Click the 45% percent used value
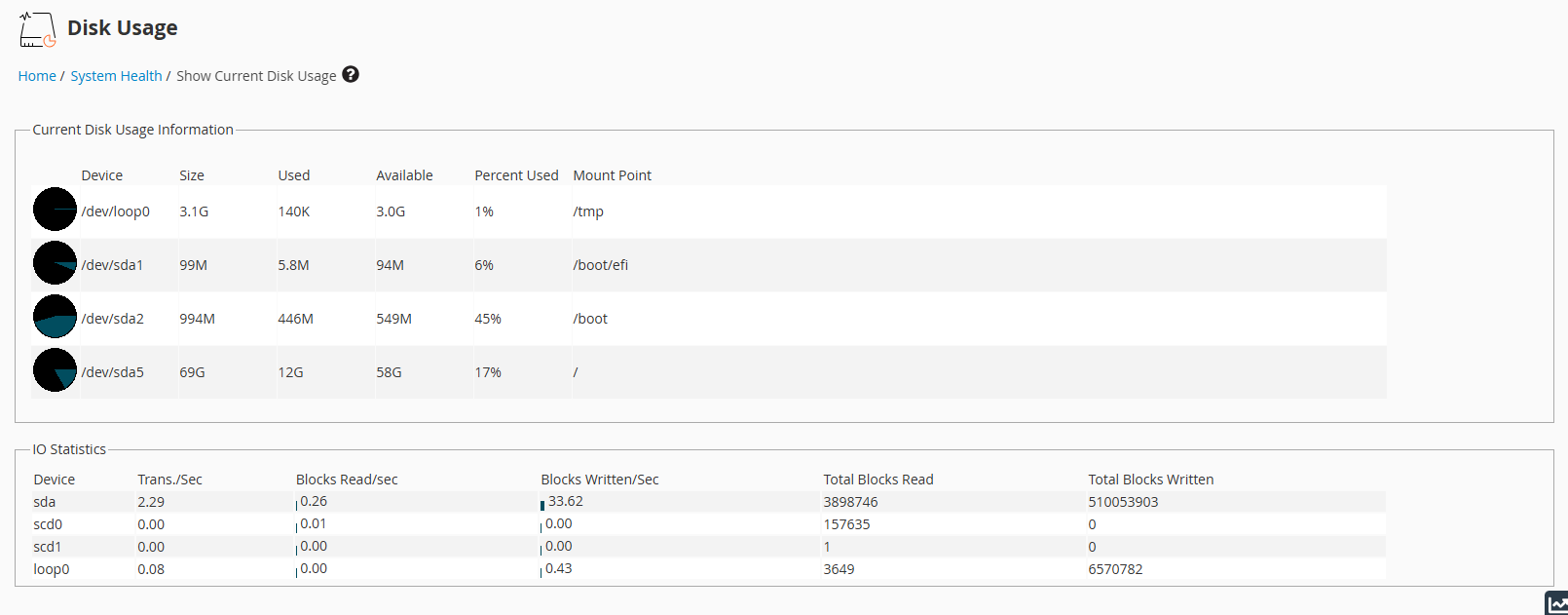1568x615 pixels. click(488, 319)
